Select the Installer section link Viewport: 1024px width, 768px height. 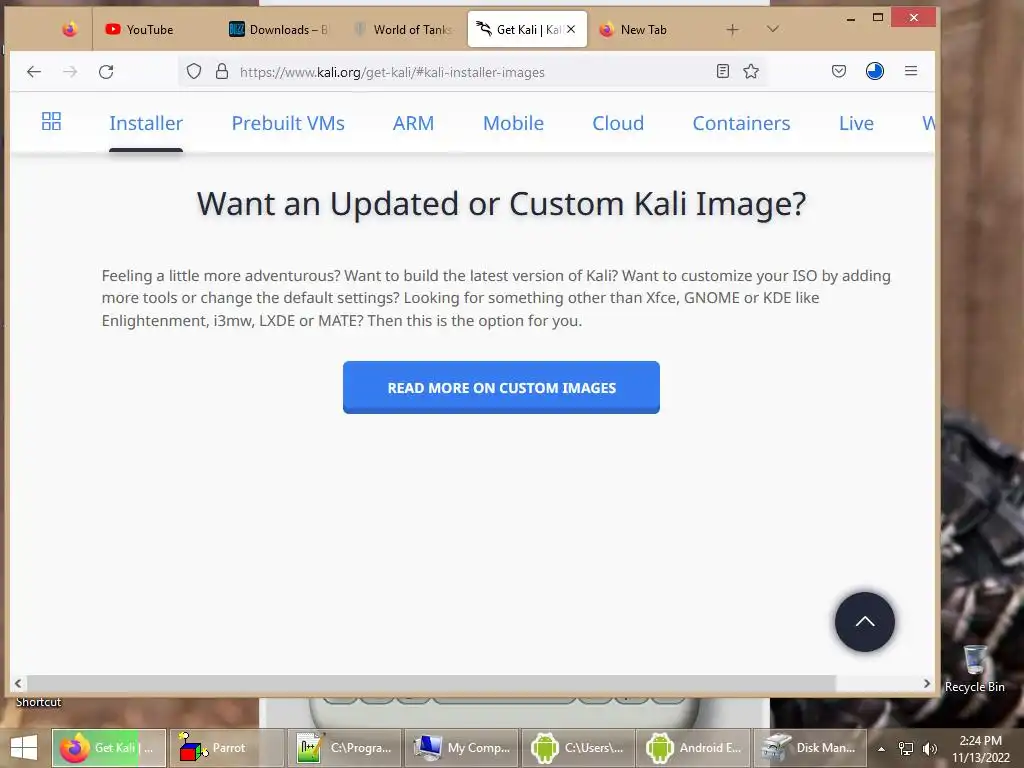coord(146,123)
